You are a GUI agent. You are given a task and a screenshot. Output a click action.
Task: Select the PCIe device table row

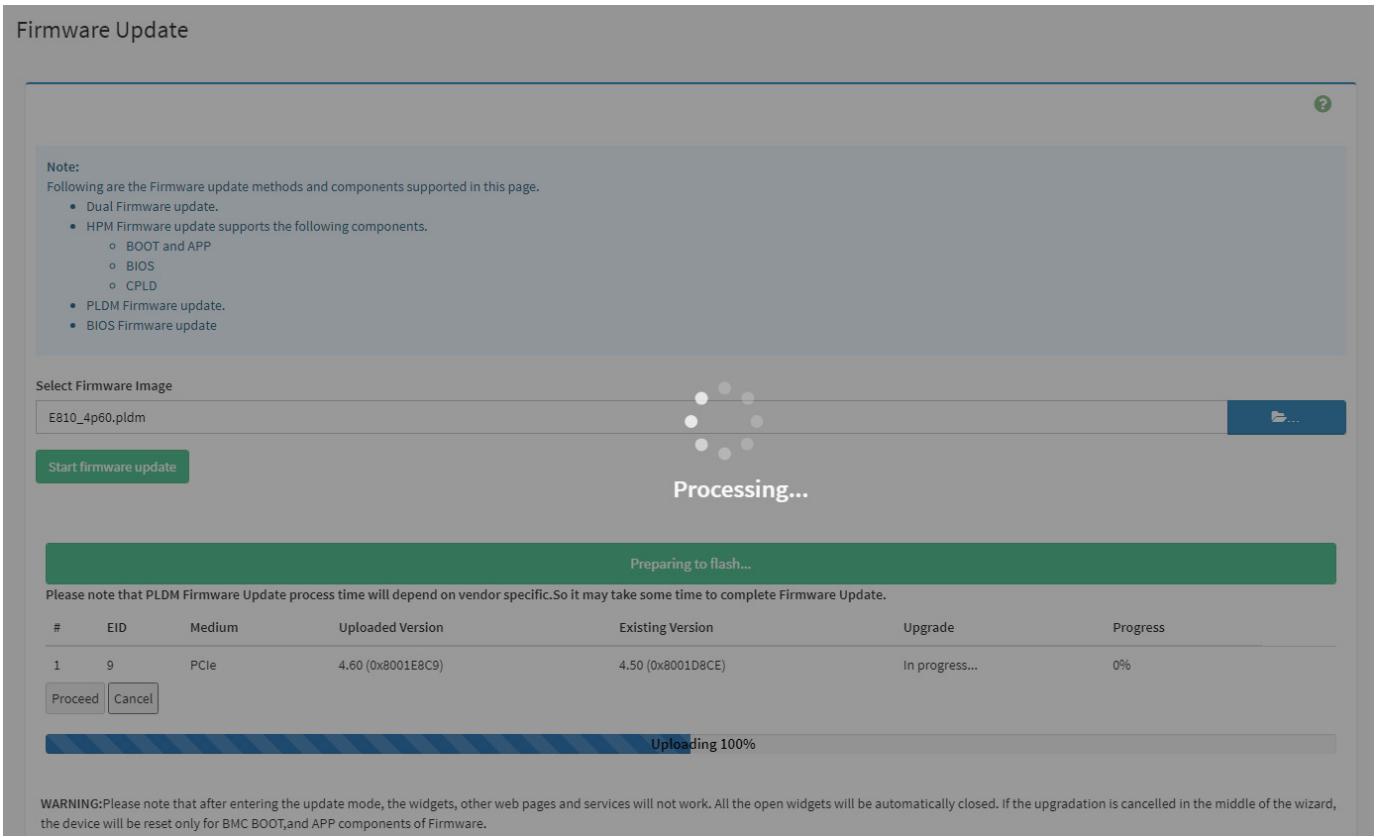coord(690,664)
